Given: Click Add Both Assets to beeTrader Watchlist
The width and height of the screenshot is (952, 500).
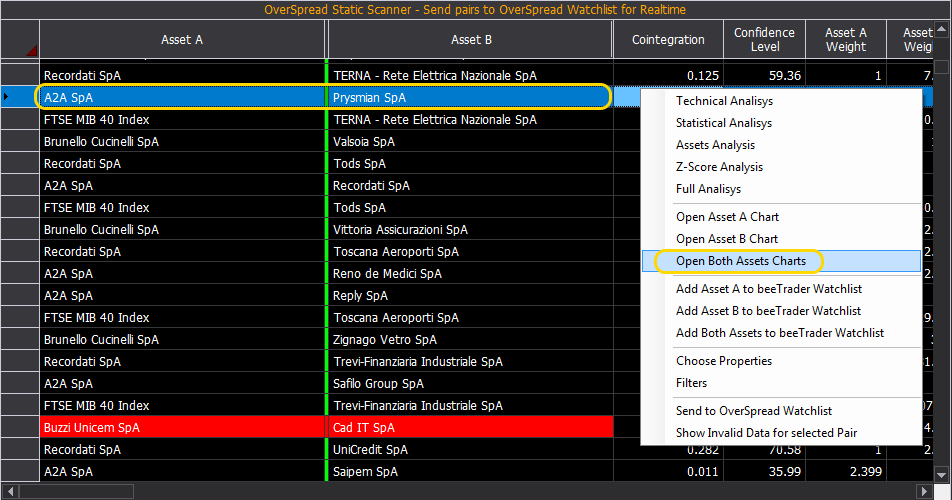Looking at the screenshot, I should click(x=781, y=333).
